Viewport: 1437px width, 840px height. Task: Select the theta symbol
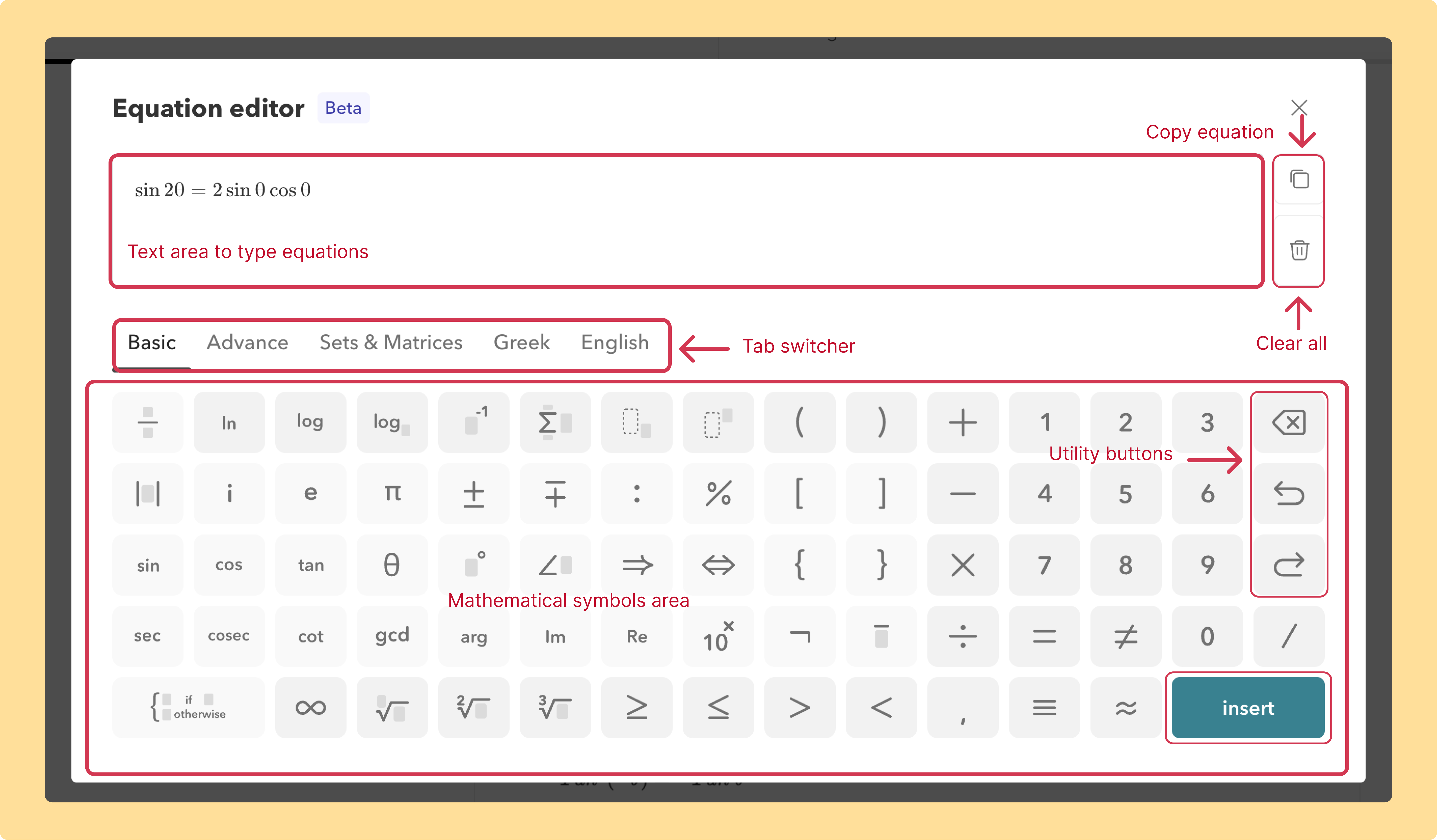coord(392,565)
